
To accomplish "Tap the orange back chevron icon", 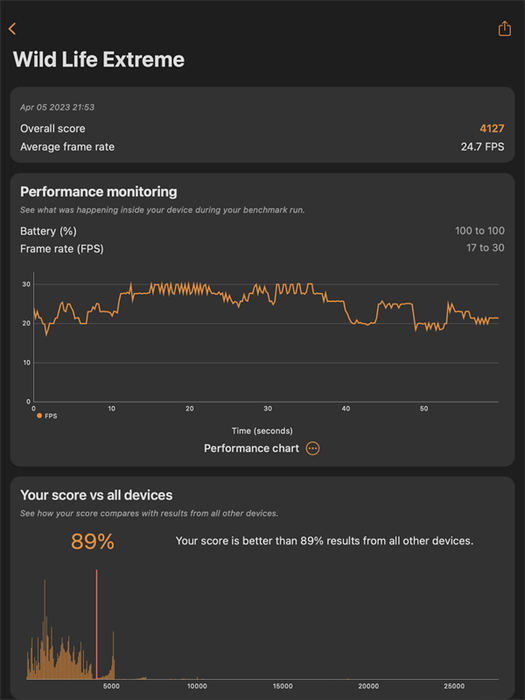I will coord(12,29).
